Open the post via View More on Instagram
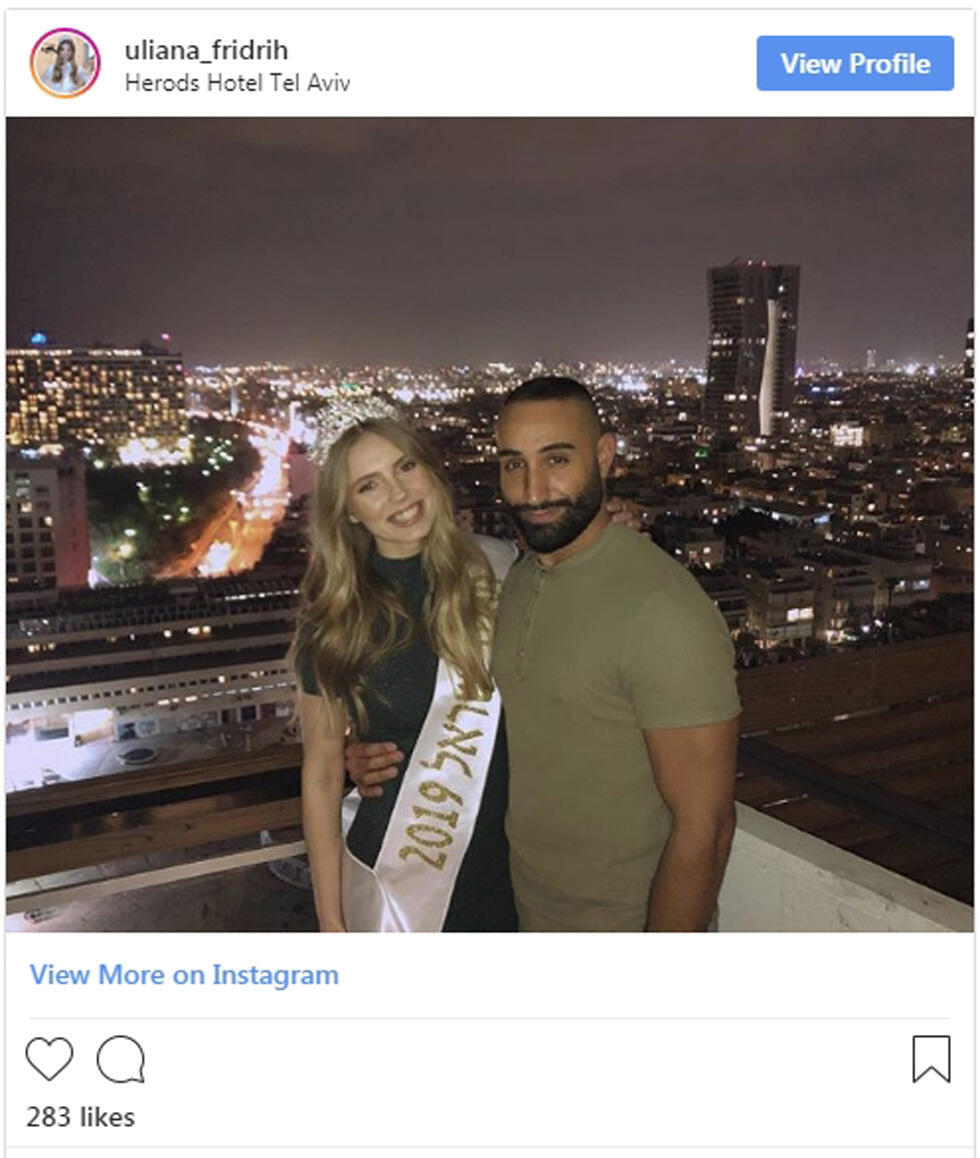980x1158 pixels. (183, 973)
